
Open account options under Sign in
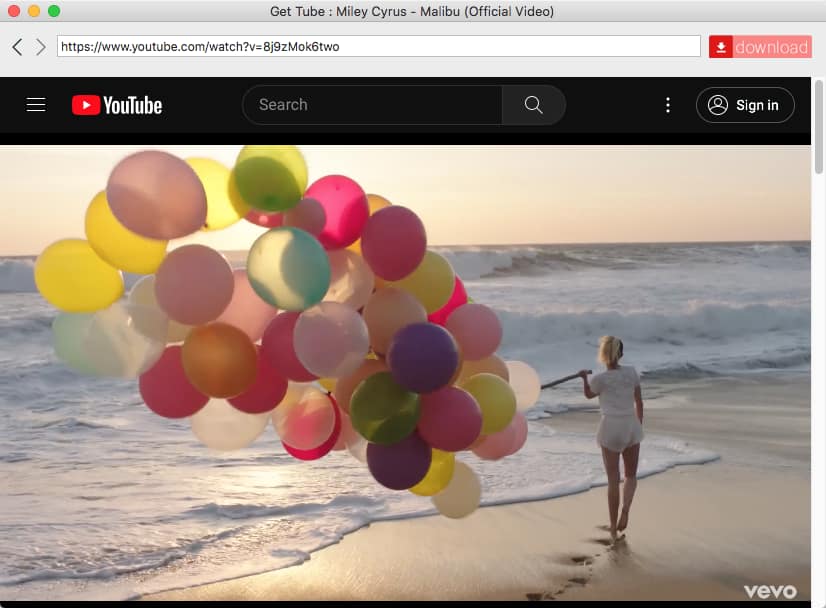(x=745, y=104)
